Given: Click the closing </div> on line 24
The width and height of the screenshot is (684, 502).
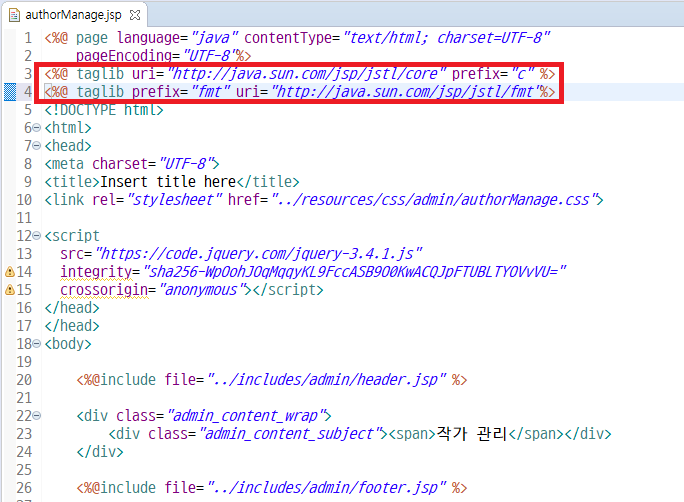Looking at the screenshot, I should [100, 451].
